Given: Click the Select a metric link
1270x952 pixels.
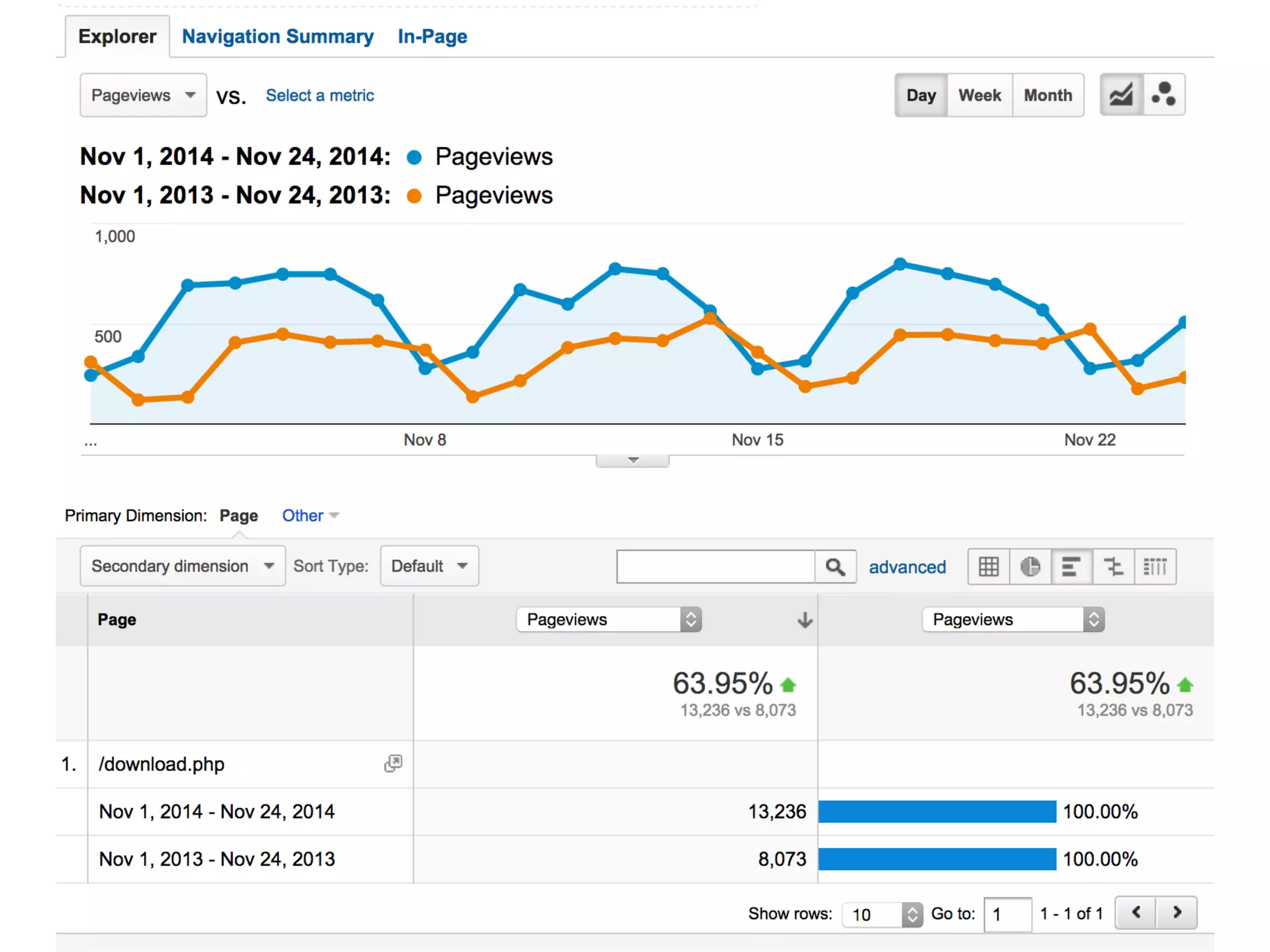Looking at the screenshot, I should (320, 95).
